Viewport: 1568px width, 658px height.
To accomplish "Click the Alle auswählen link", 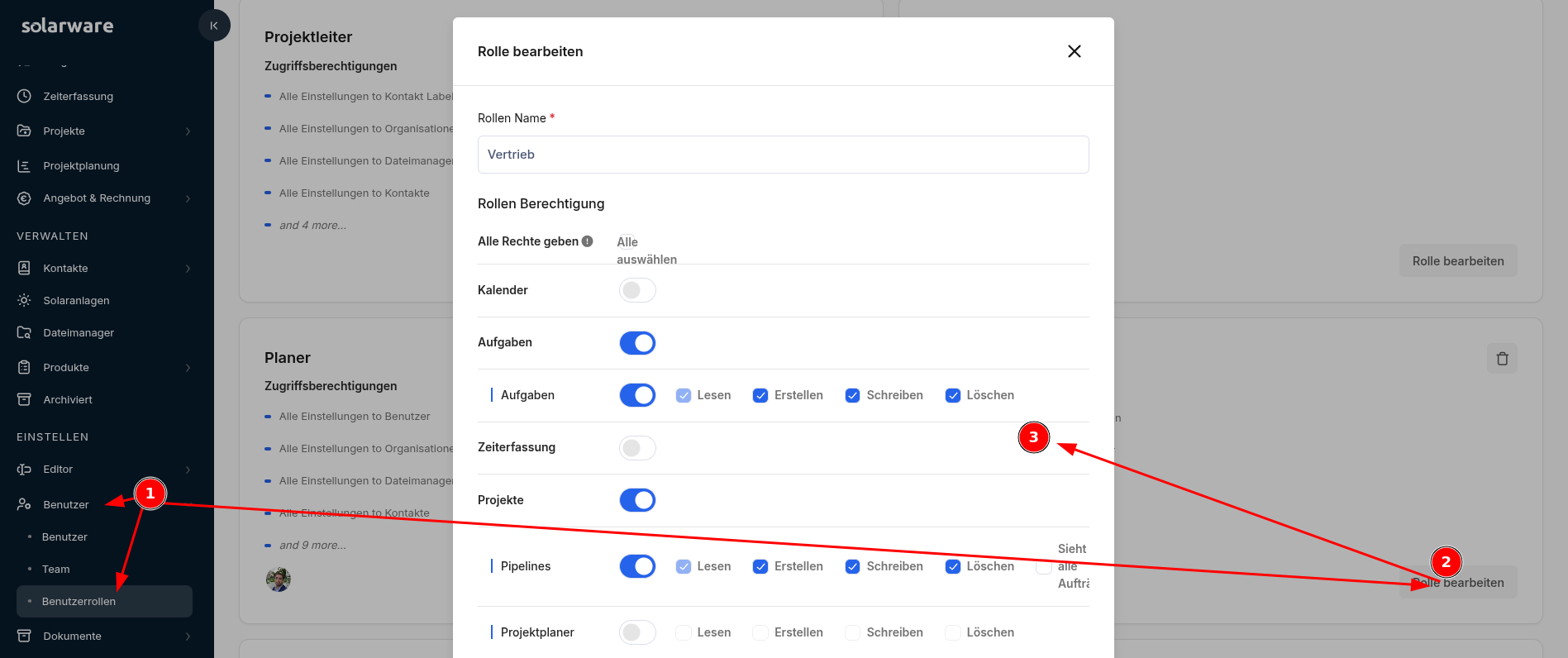I will [x=646, y=250].
